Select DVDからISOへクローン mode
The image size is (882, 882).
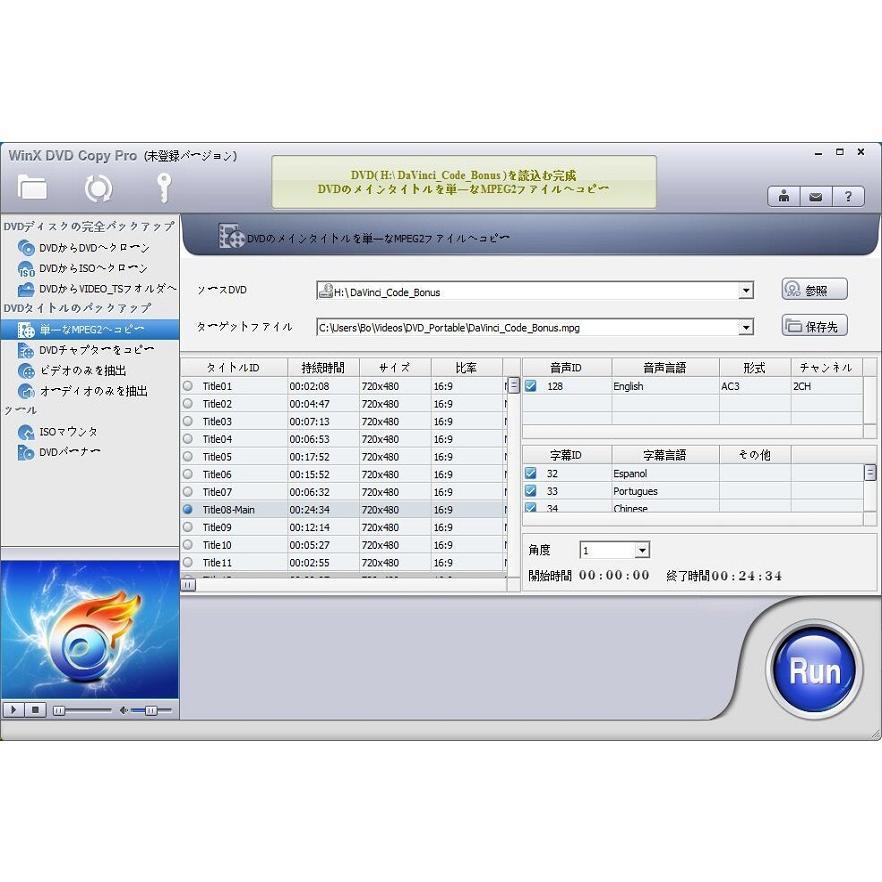pos(90,268)
